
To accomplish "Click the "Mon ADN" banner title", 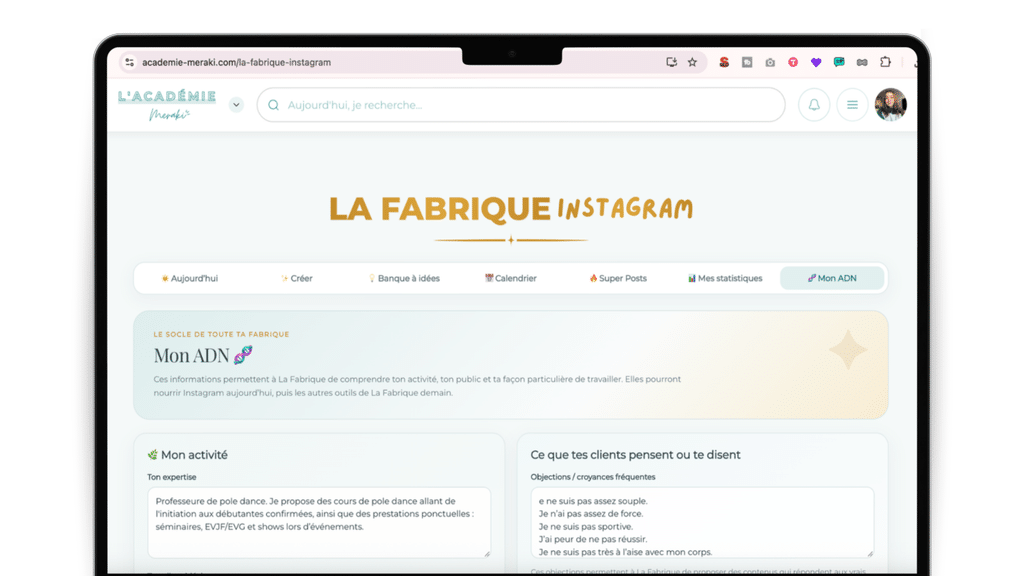I will (x=203, y=355).
